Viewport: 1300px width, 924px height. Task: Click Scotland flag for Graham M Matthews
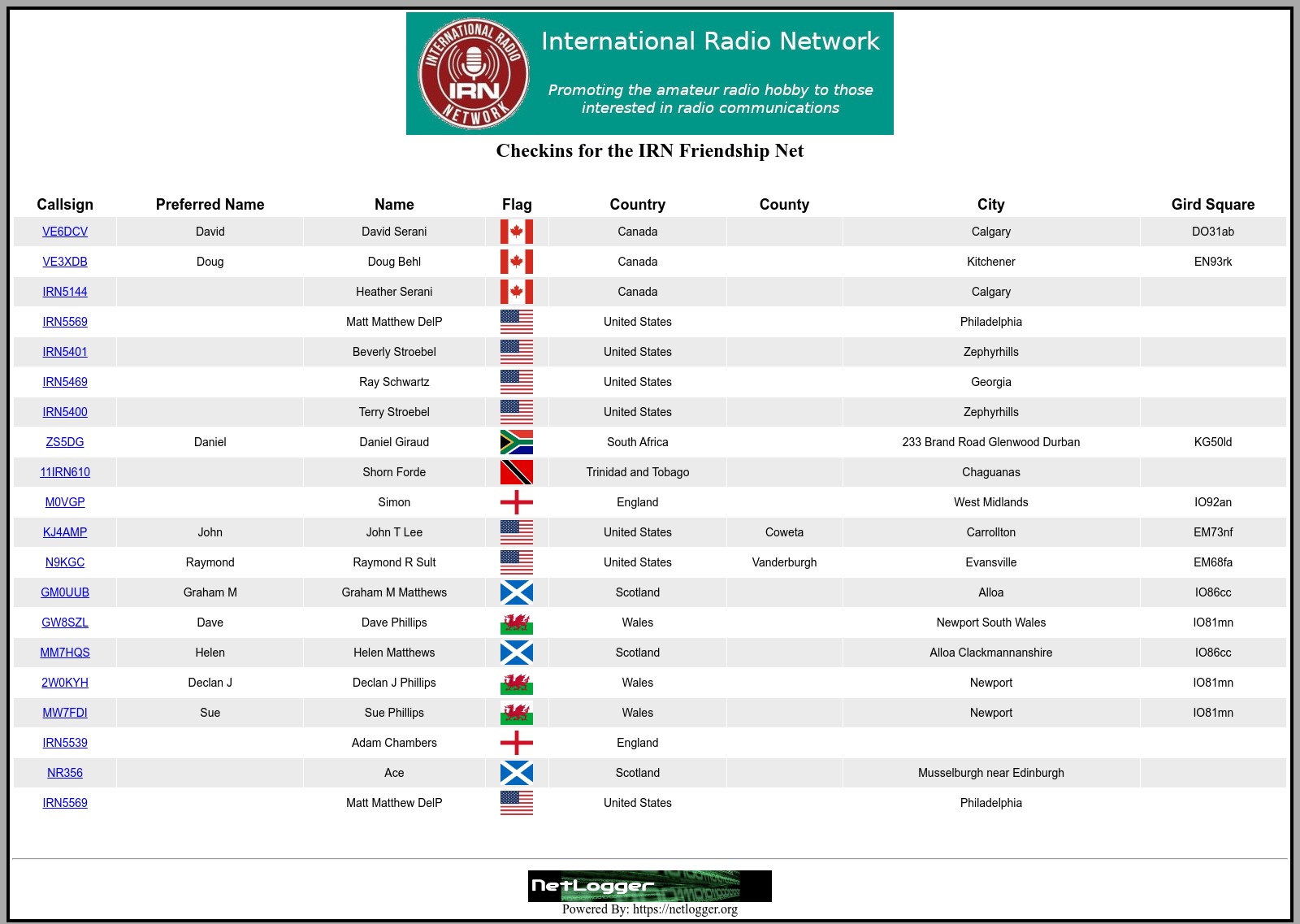coord(516,592)
